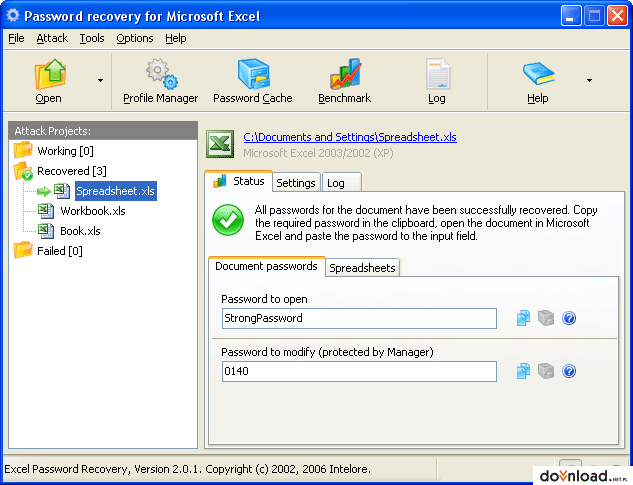Launch the Benchmark tool
633x485 pixels.
coord(344,81)
